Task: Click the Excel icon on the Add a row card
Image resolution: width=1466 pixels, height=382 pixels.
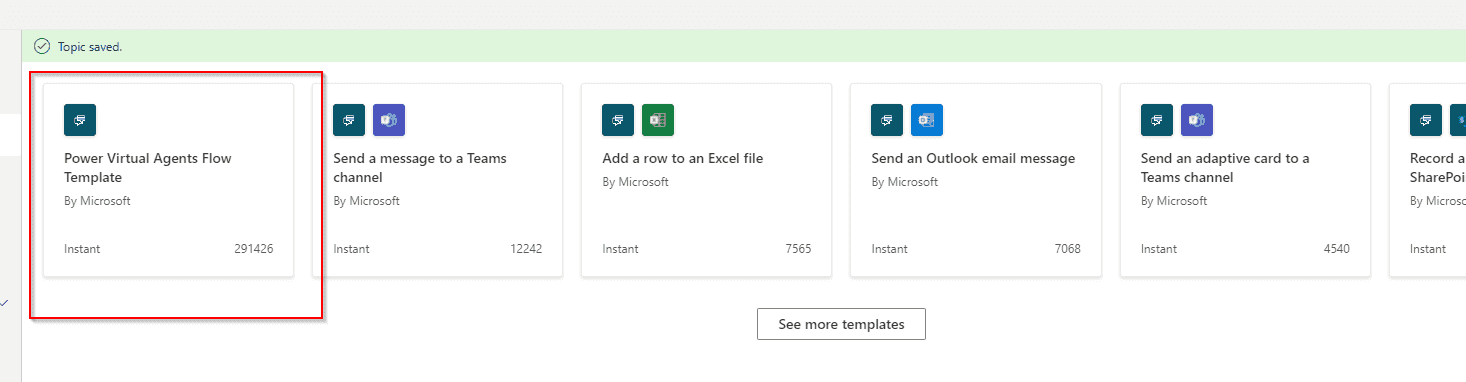Action: click(658, 119)
